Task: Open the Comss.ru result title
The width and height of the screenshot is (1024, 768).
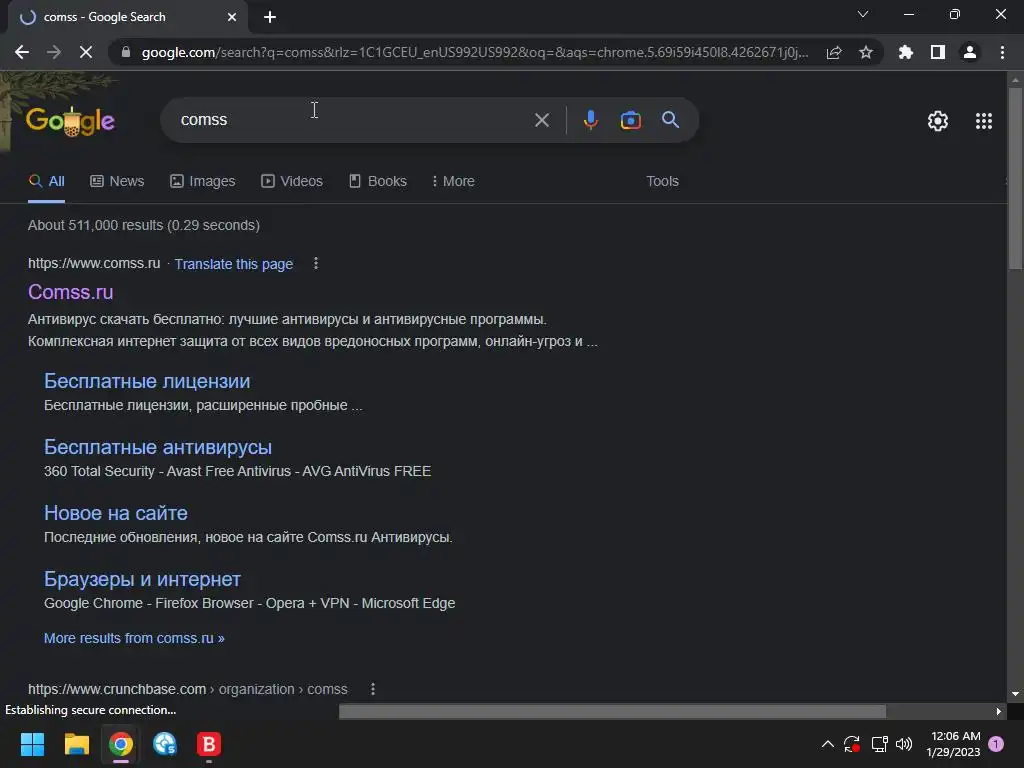Action: [x=71, y=292]
